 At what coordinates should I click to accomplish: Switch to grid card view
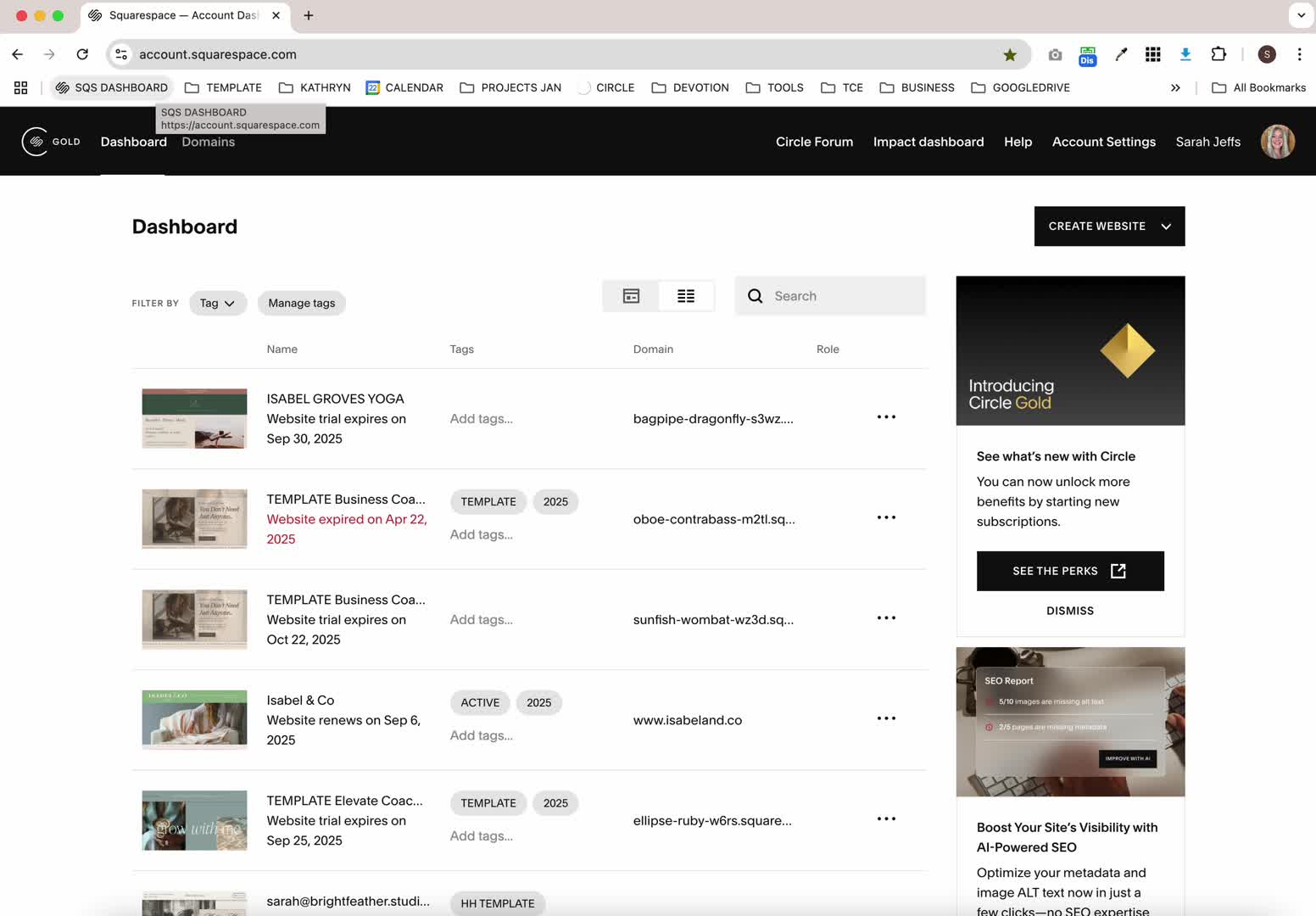[x=631, y=296]
